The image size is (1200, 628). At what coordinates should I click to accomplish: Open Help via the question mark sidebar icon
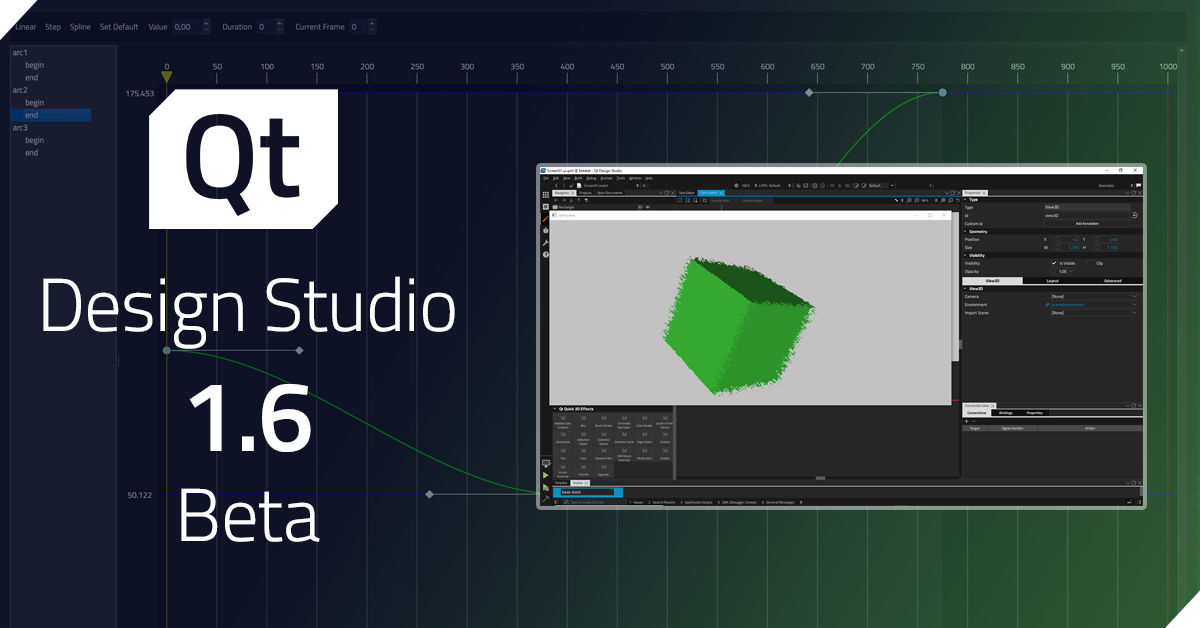click(x=546, y=254)
